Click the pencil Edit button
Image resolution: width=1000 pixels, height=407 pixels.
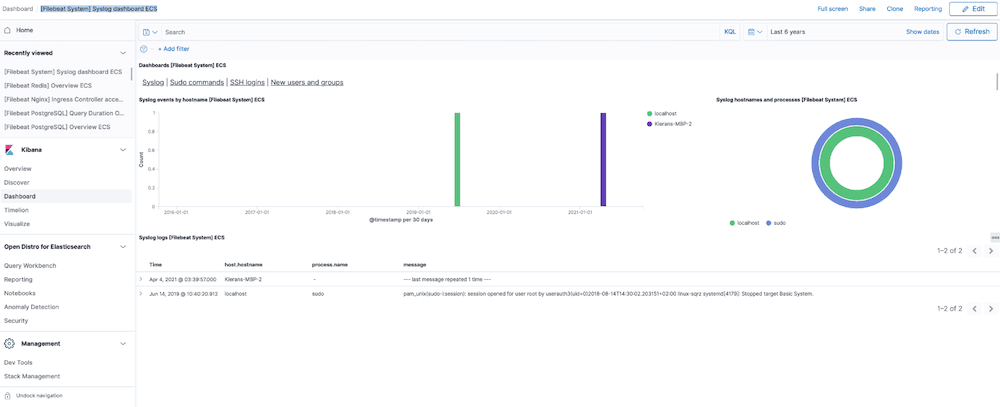pyautogui.click(x=973, y=9)
